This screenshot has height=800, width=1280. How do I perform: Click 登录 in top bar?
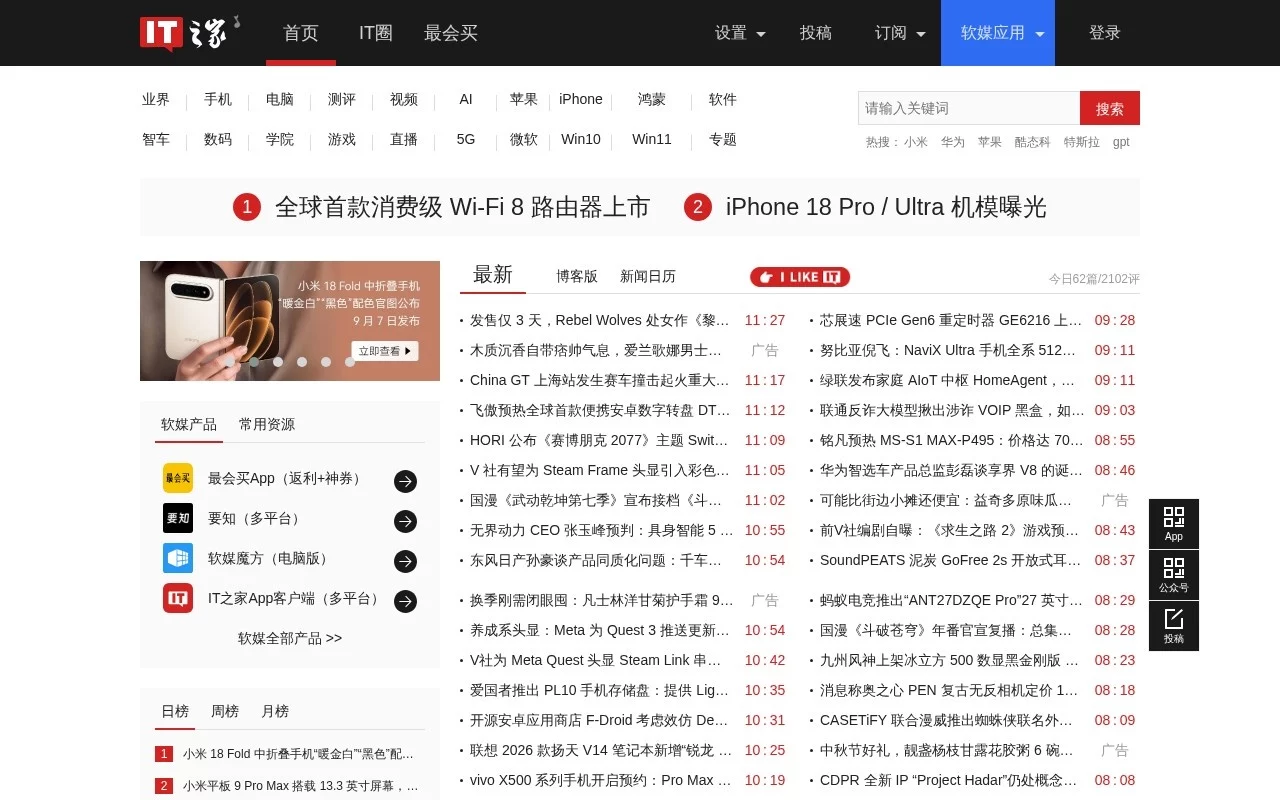click(1105, 33)
